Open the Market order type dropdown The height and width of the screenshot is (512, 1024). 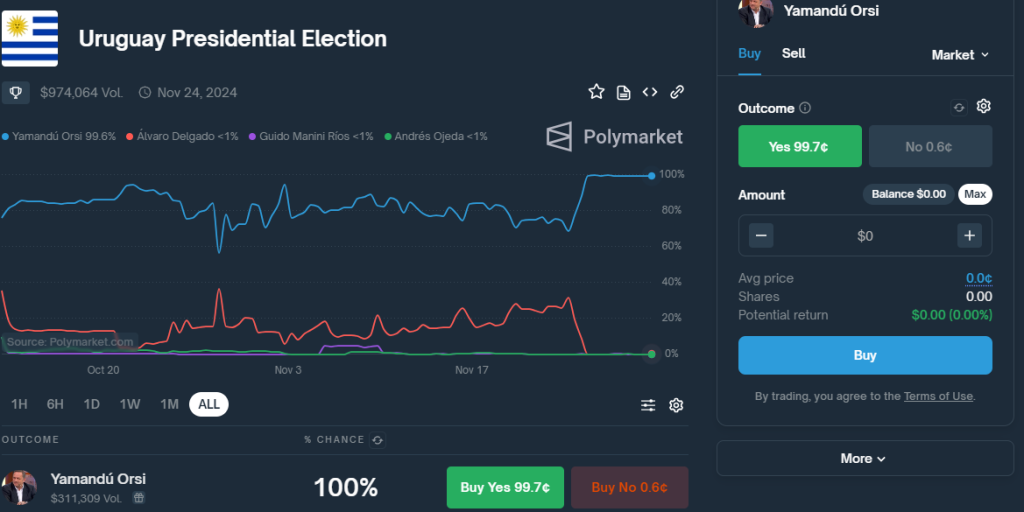960,55
